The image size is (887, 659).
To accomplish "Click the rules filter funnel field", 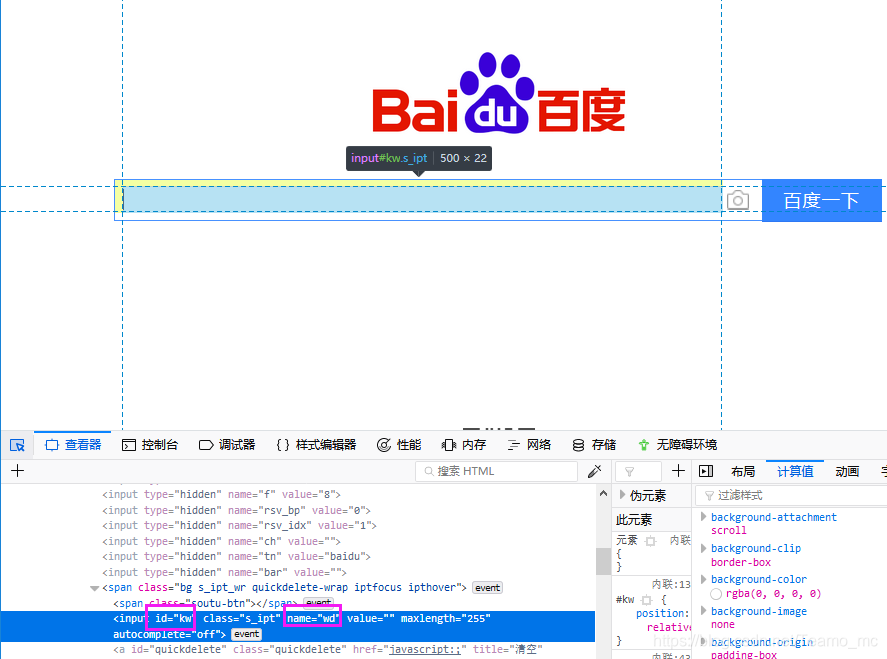I will [638, 471].
